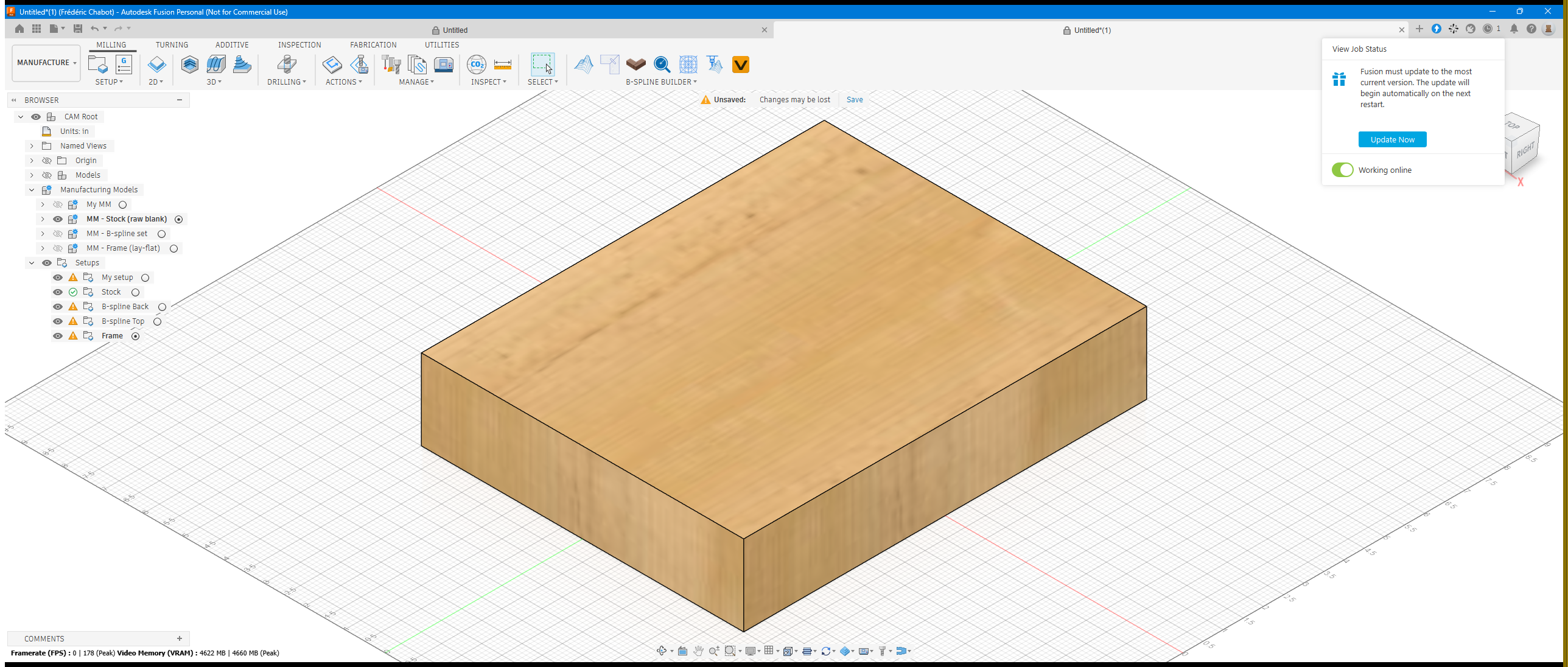1568x667 pixels.
Task: Show the apps grid icon
Action: pyautogui.click(x=37, y=29)
